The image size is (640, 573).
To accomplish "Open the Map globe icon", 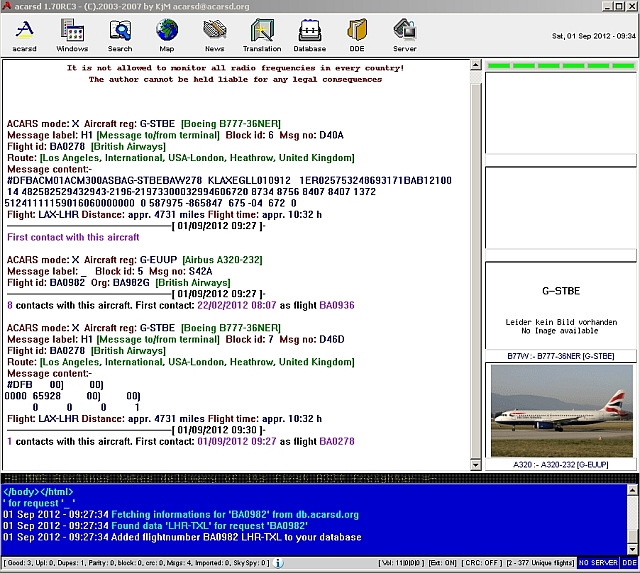I will pos(167,35).
